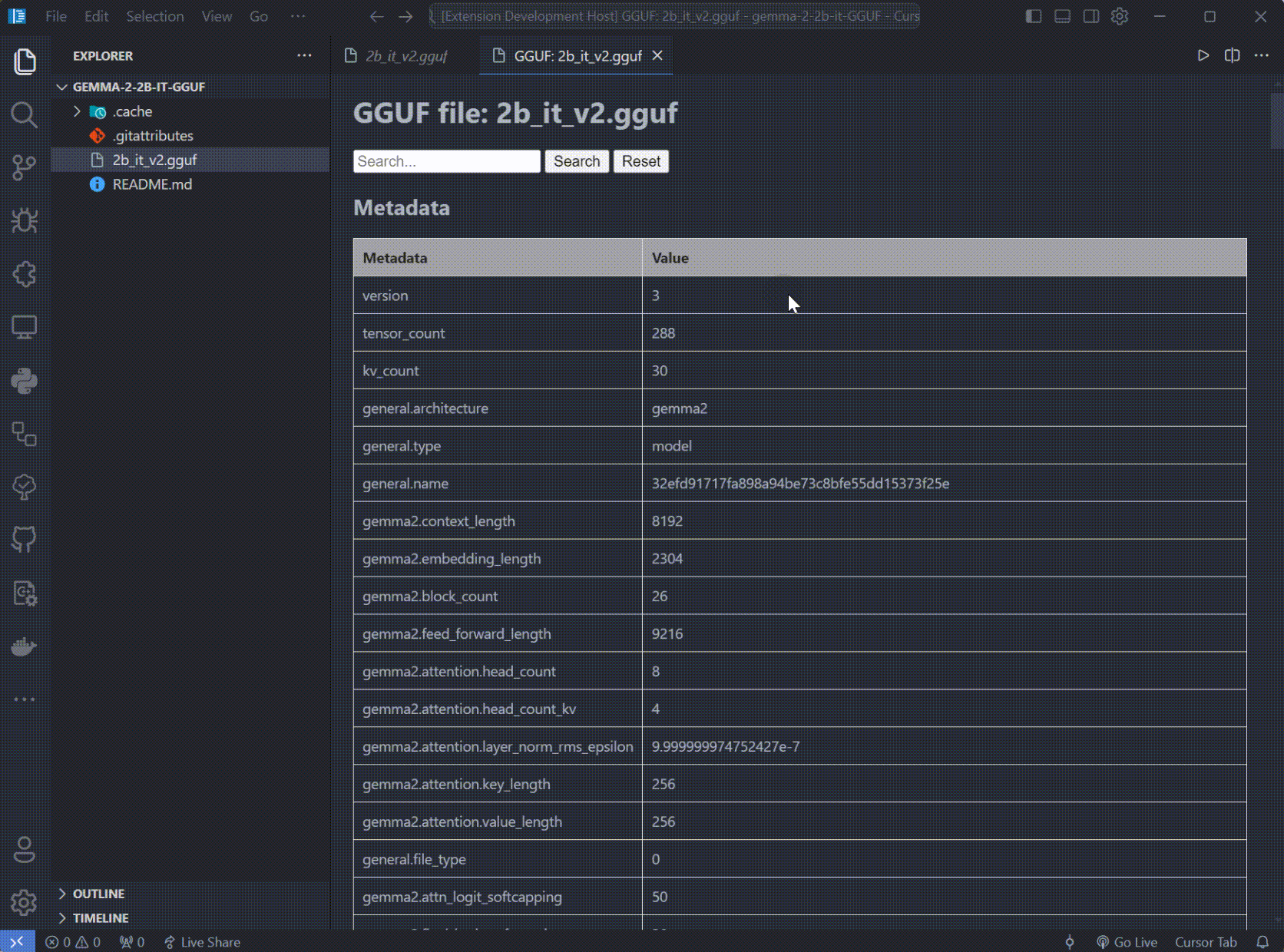Open the Edit menu
The width and height of the screenshot is (1284, 952).
(x=96, y=16)
